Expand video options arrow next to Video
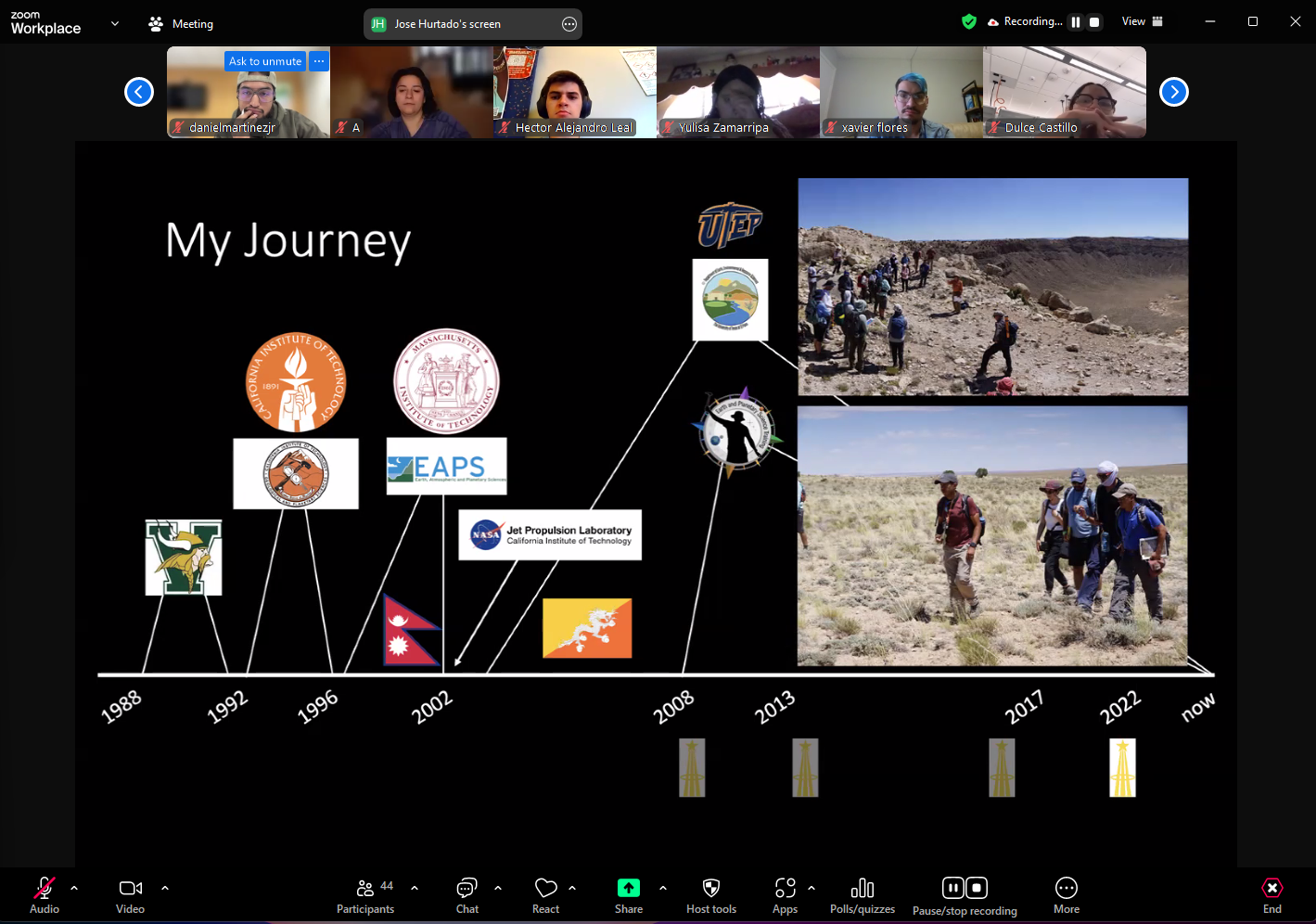This screenshot has width=1316, height=924. [x=165, y=888]
